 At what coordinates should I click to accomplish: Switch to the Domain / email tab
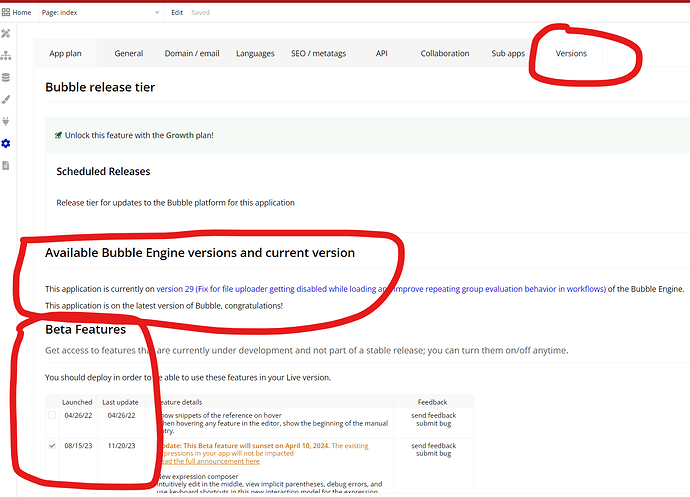click(x=192, y=53)
